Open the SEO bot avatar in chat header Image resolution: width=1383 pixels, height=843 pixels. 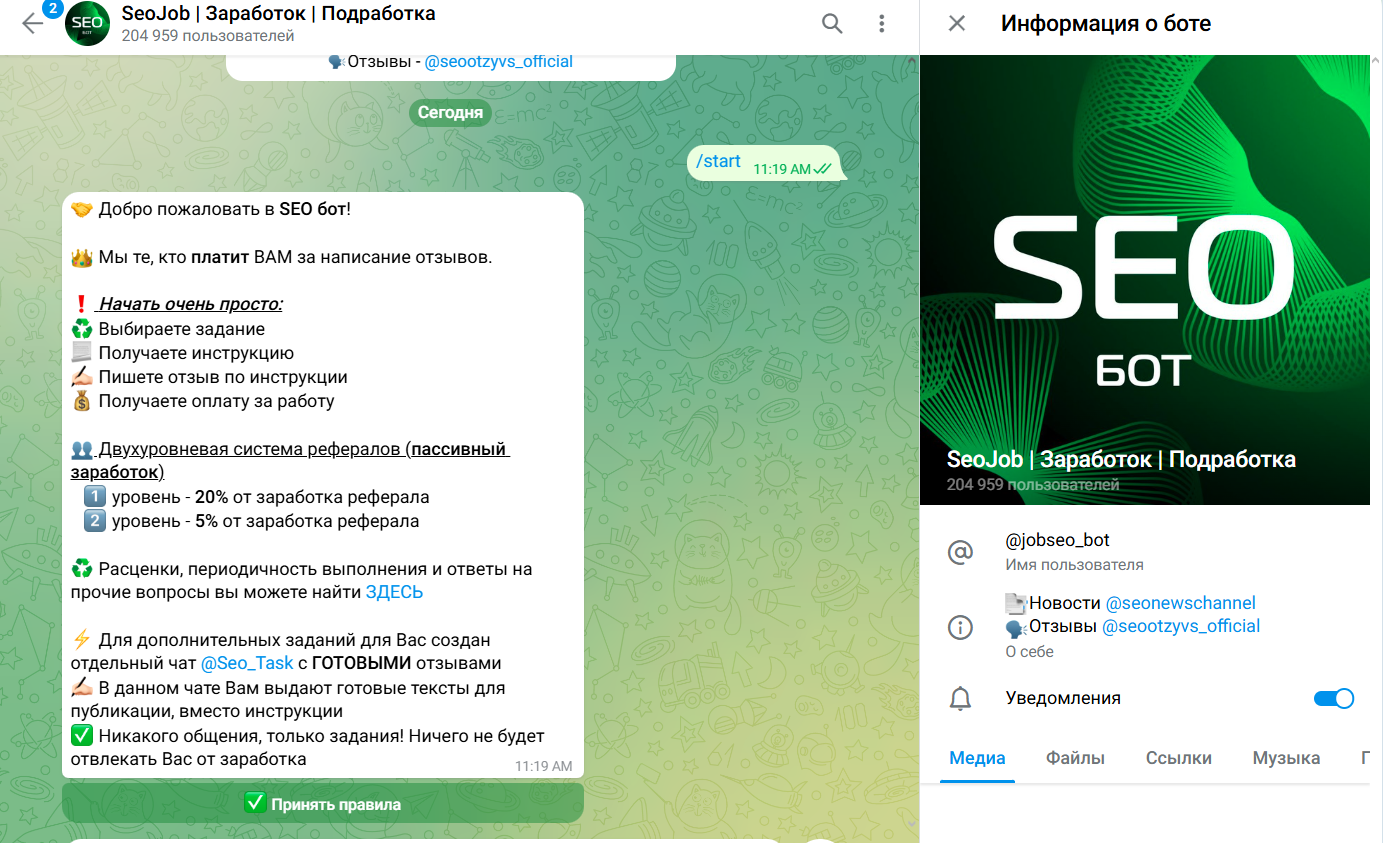click(87, 24)
